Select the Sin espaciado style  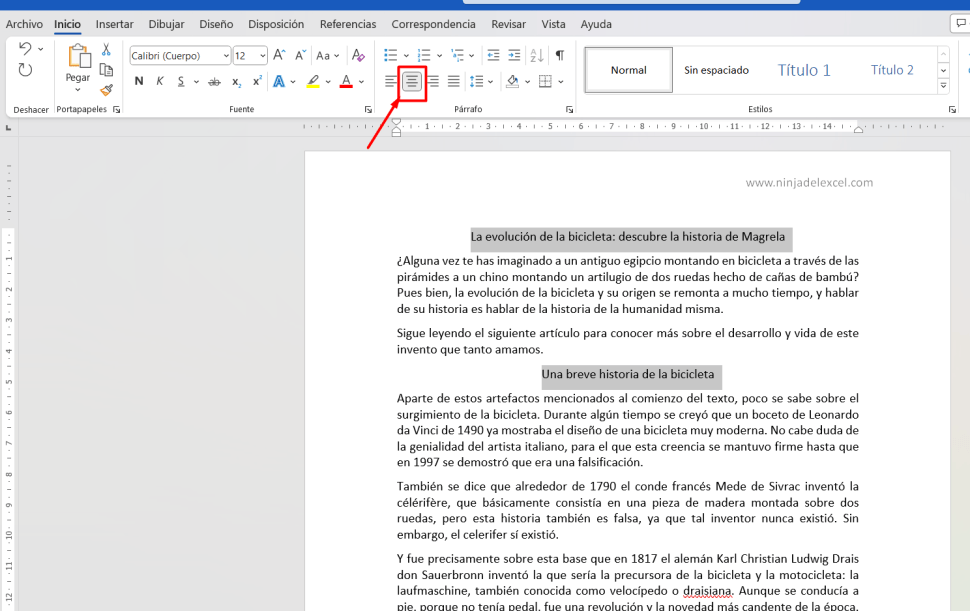pos(718,69)
